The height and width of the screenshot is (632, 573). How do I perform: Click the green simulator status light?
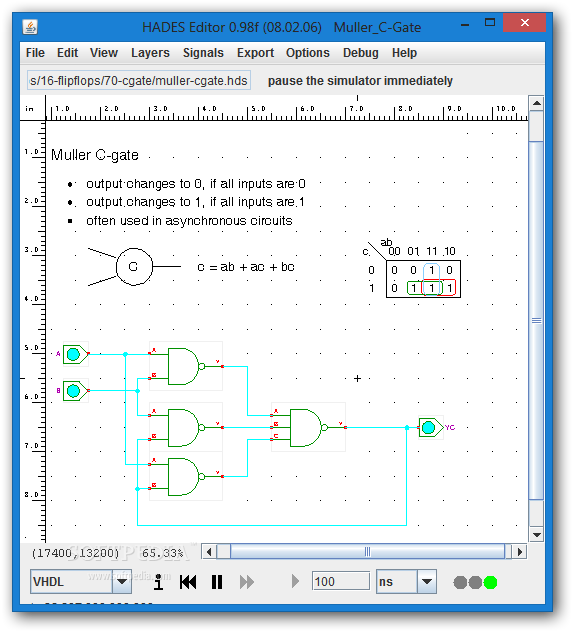pyautogui.click(x=490, y=582)
